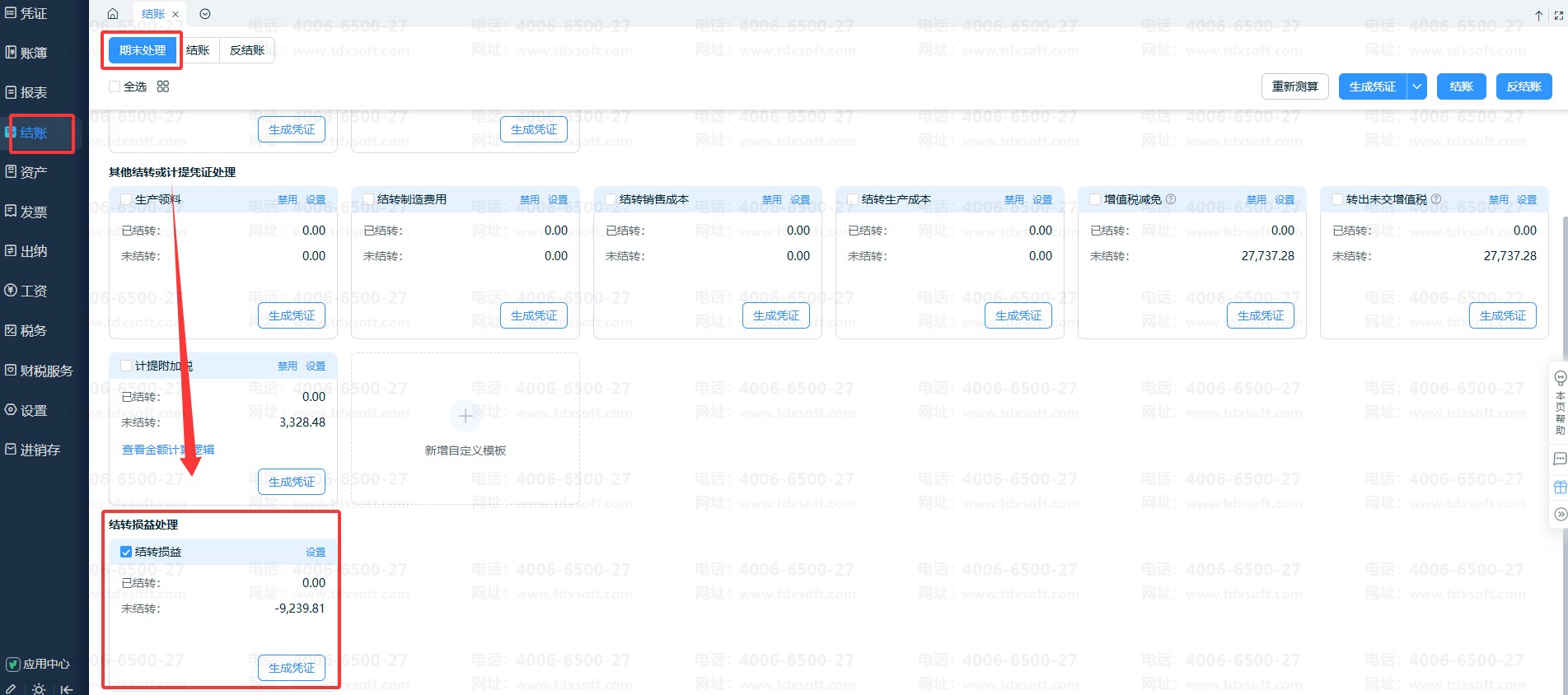The height and width of the screenshot is (695, 1568).
Task: Click the sidebar collapse icon at bottom left
Action: [67, 689]
